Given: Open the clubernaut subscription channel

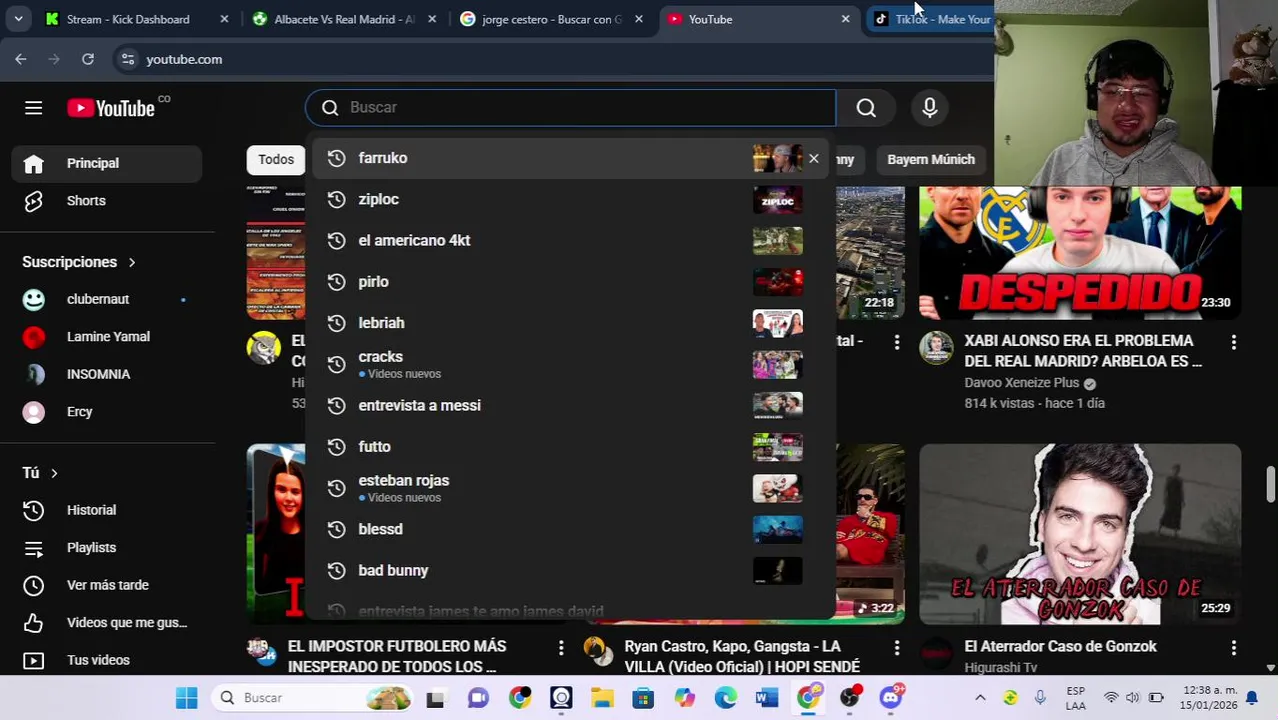Looking at the screenshot, I should [107, 299].
